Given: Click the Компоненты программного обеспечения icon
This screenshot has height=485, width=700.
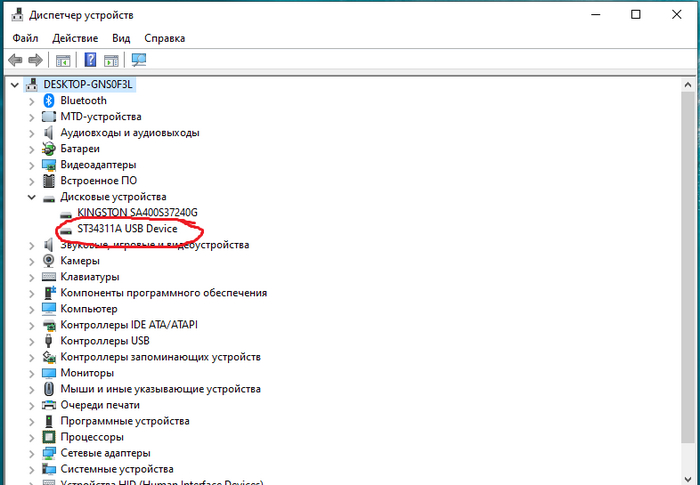Looking at the screenshot, I should tap(49, 293).
